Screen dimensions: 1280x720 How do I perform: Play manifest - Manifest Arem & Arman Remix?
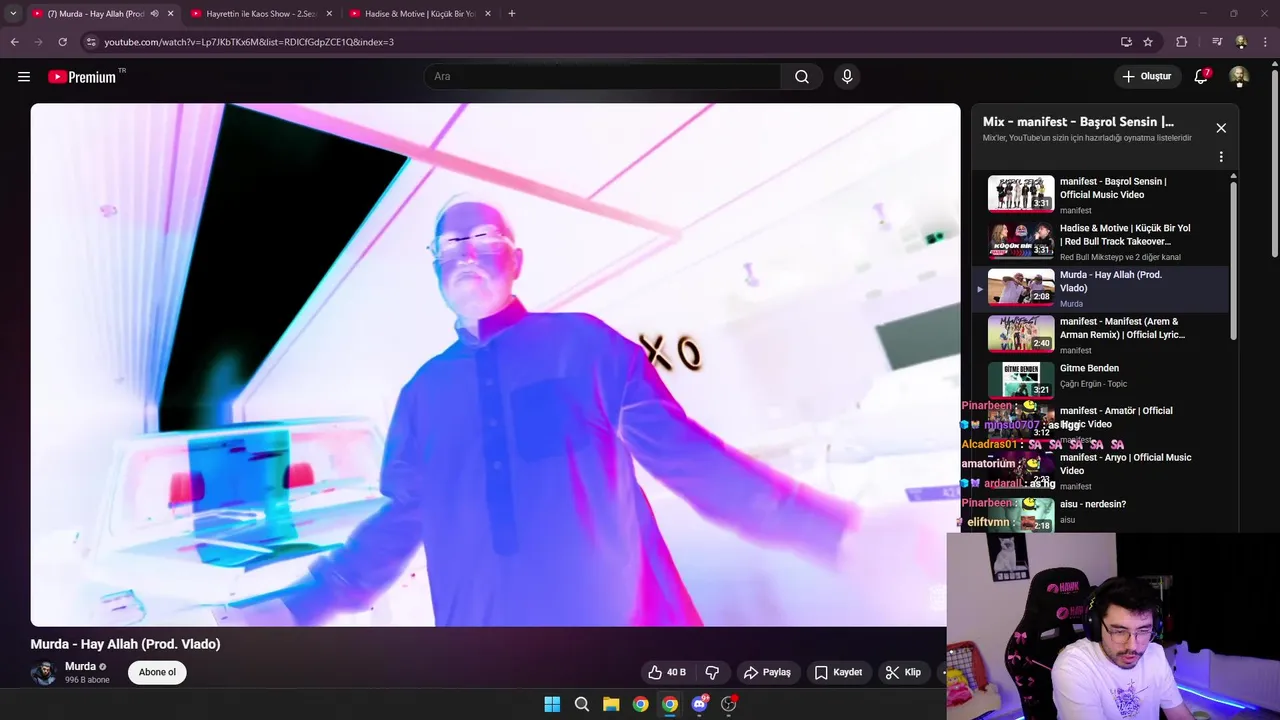coord(1102,335)
